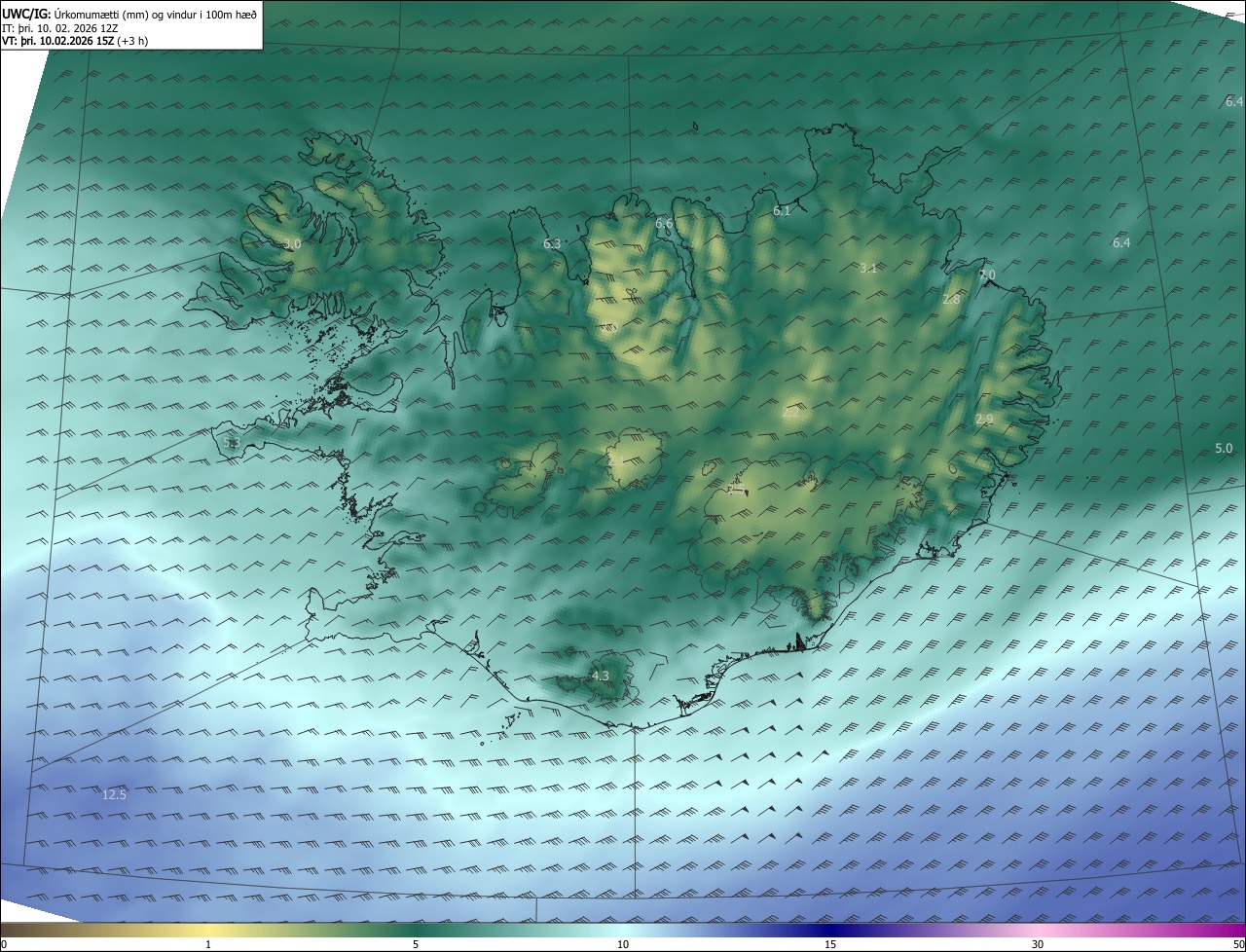This screenshot has width=1246, height=952.
Task: Click the 6.6 value label on the map
Action: coord(664,224)
